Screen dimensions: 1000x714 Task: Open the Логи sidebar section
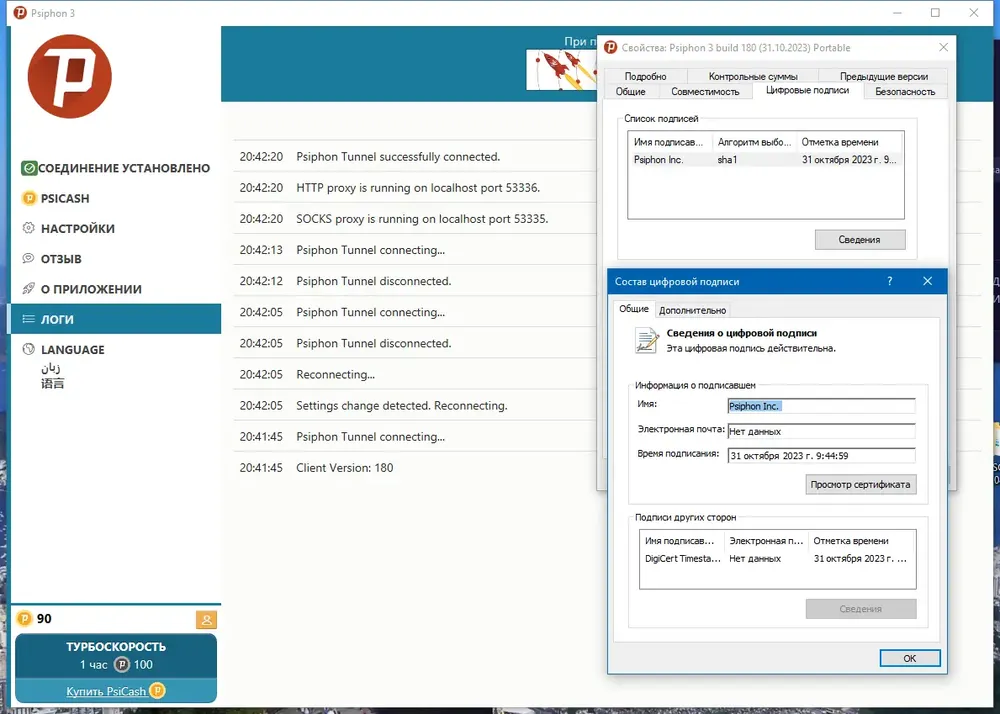point(116,319)
